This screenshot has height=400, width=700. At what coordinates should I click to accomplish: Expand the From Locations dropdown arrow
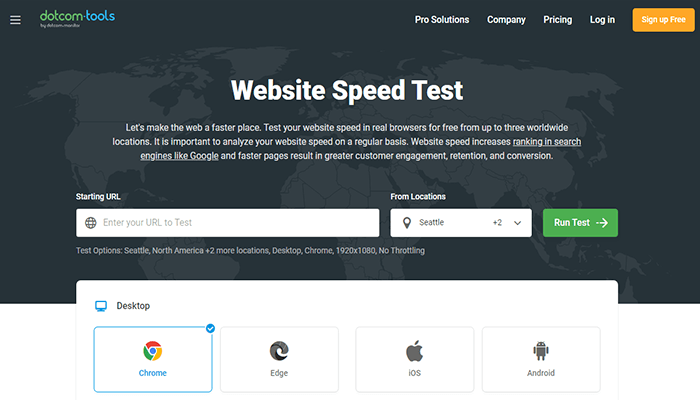(518, 223)
